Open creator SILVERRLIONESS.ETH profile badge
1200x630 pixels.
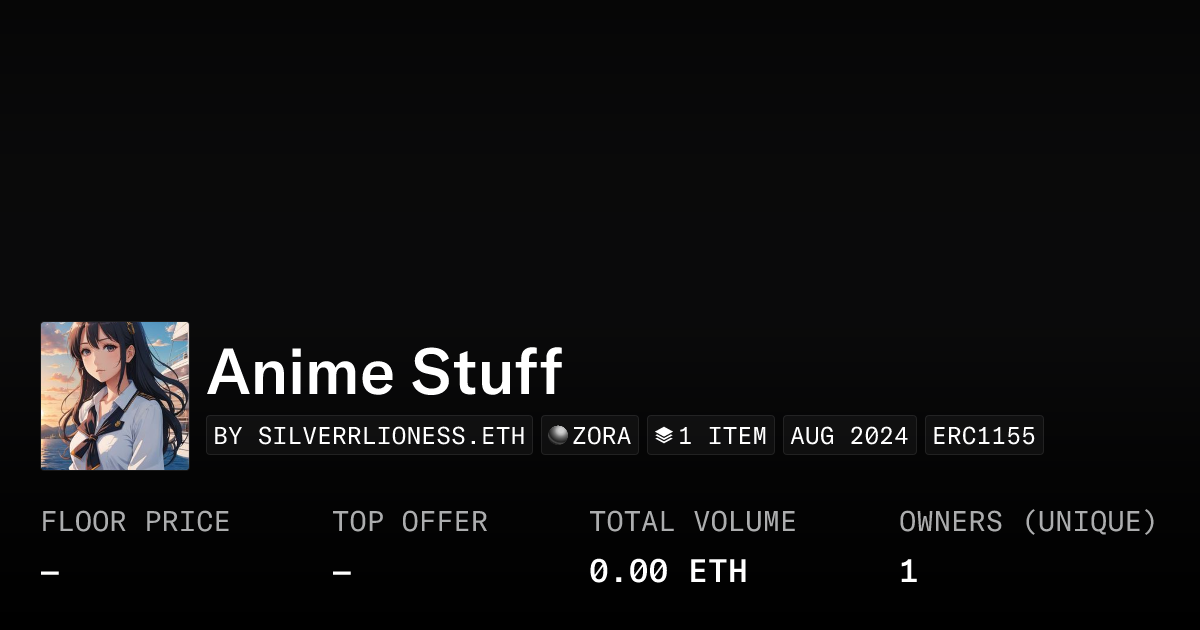pyautogui.click(x=369, y=436)
